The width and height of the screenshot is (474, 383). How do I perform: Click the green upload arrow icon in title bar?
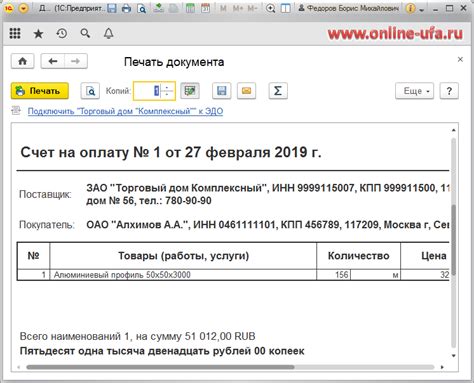click(158, 8)
